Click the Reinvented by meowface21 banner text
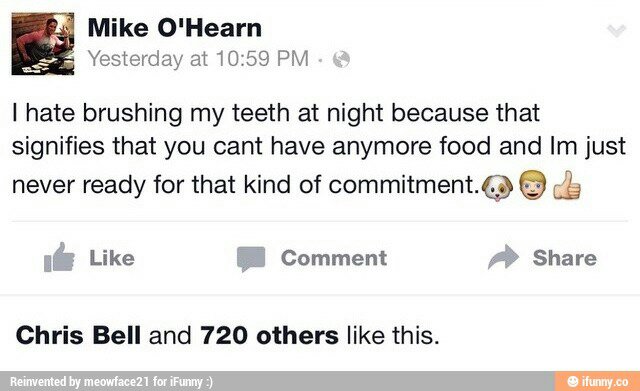This screenshot has width=640, height=391. 111,382
